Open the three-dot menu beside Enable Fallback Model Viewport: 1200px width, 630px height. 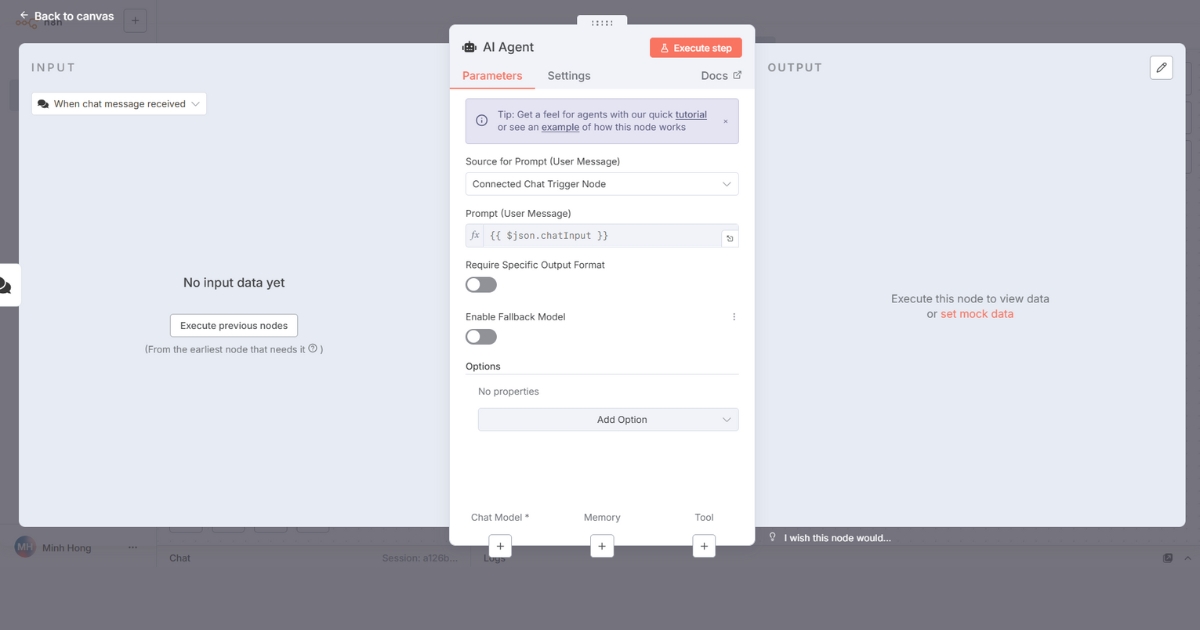coord(733,317)
